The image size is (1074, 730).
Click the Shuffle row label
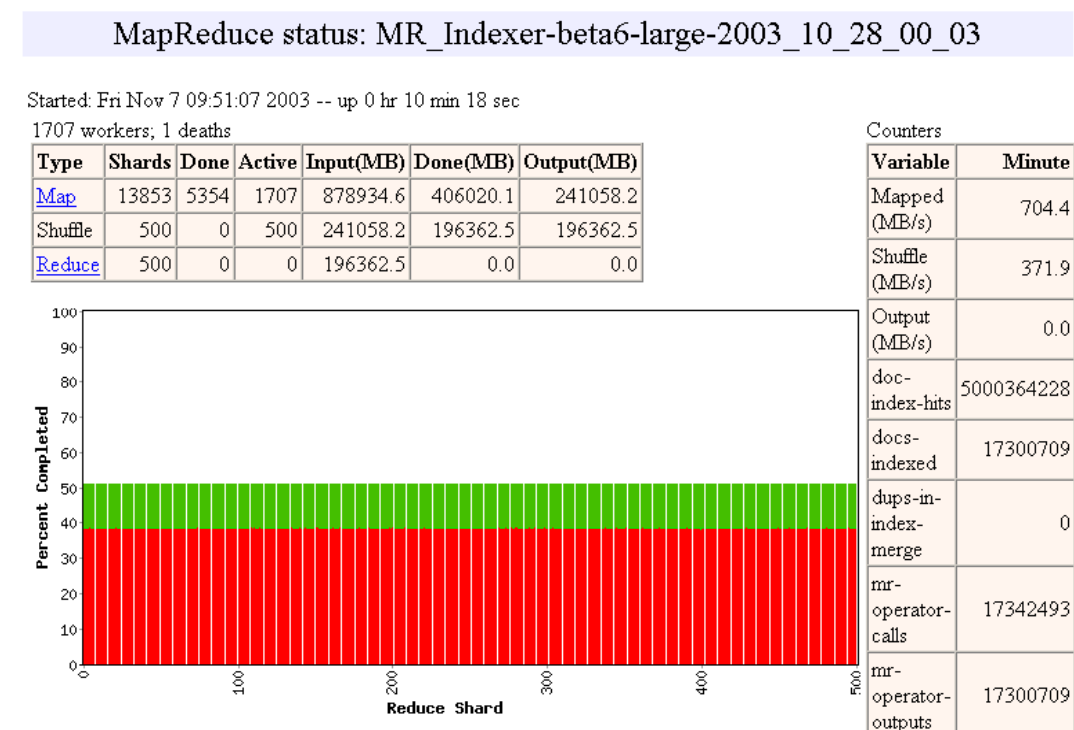tap(64, 230)
